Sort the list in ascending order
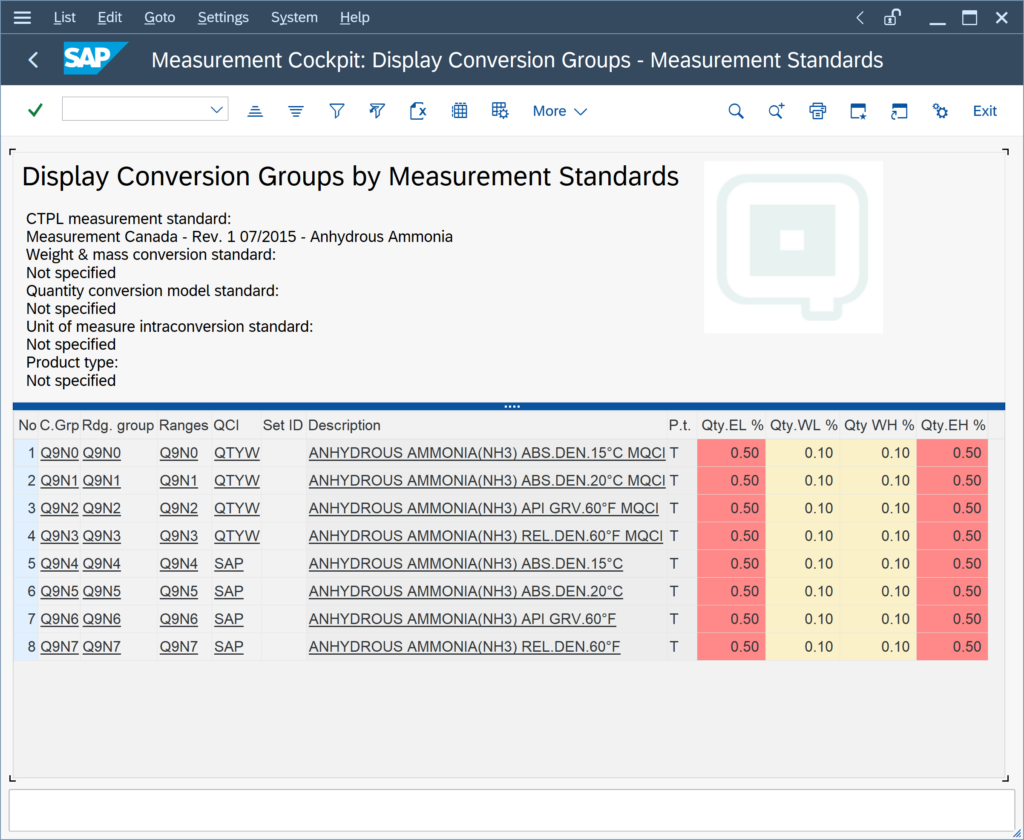 (255, 111)
